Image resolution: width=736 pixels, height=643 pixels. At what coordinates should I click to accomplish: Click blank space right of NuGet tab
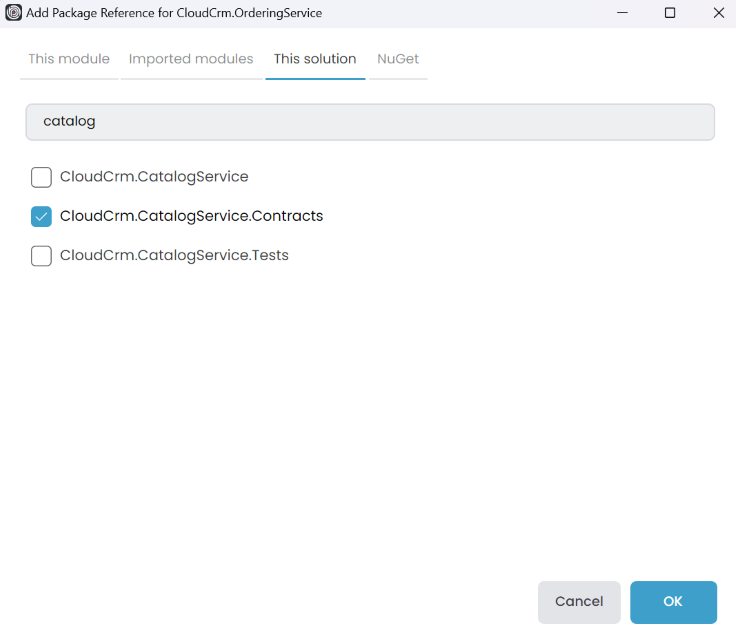tap(580, 59)
